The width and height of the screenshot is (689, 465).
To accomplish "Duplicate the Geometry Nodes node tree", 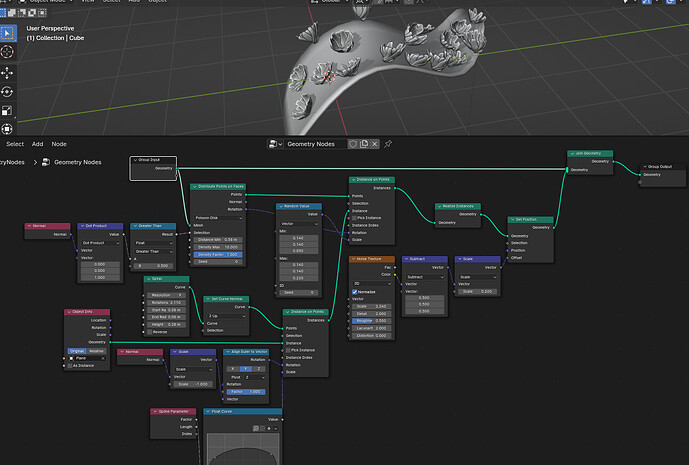I will (x=364, y=144).
